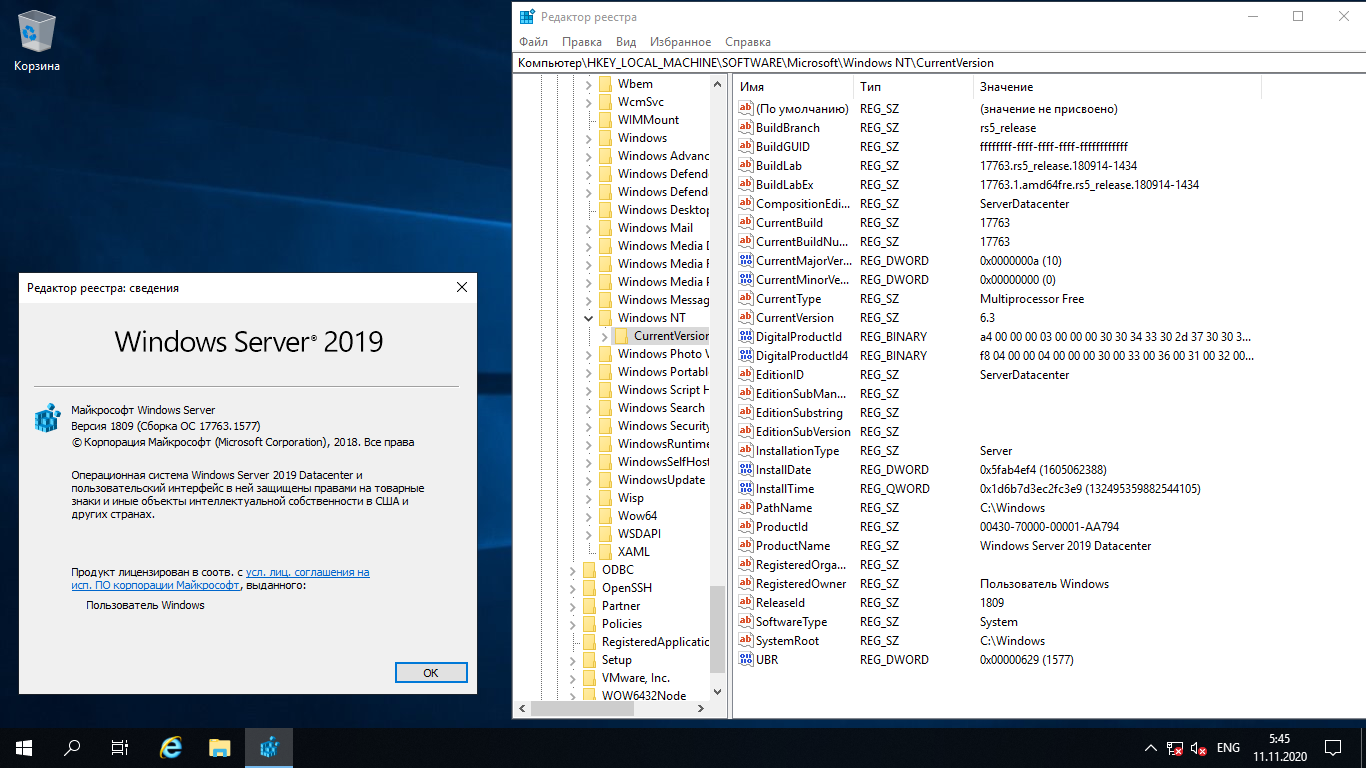This screenshot has height=768, width=1366.
Task: Open the Recycle Bin on desktop
Action: pos(37,41)
